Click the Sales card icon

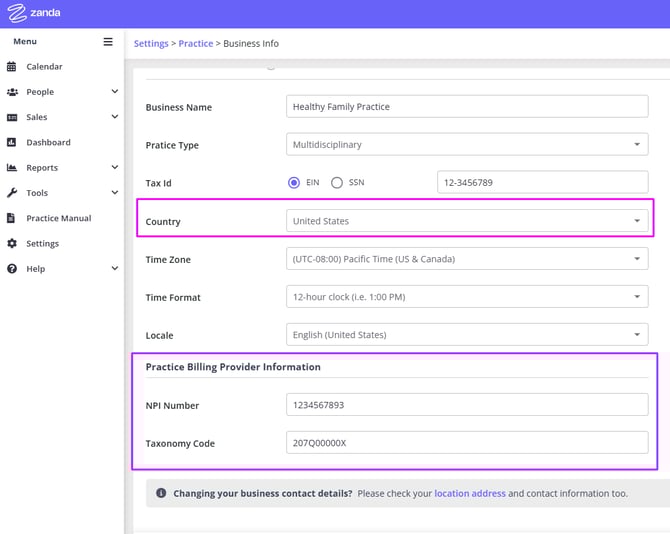pyautogui.click(x=12, y=117)
